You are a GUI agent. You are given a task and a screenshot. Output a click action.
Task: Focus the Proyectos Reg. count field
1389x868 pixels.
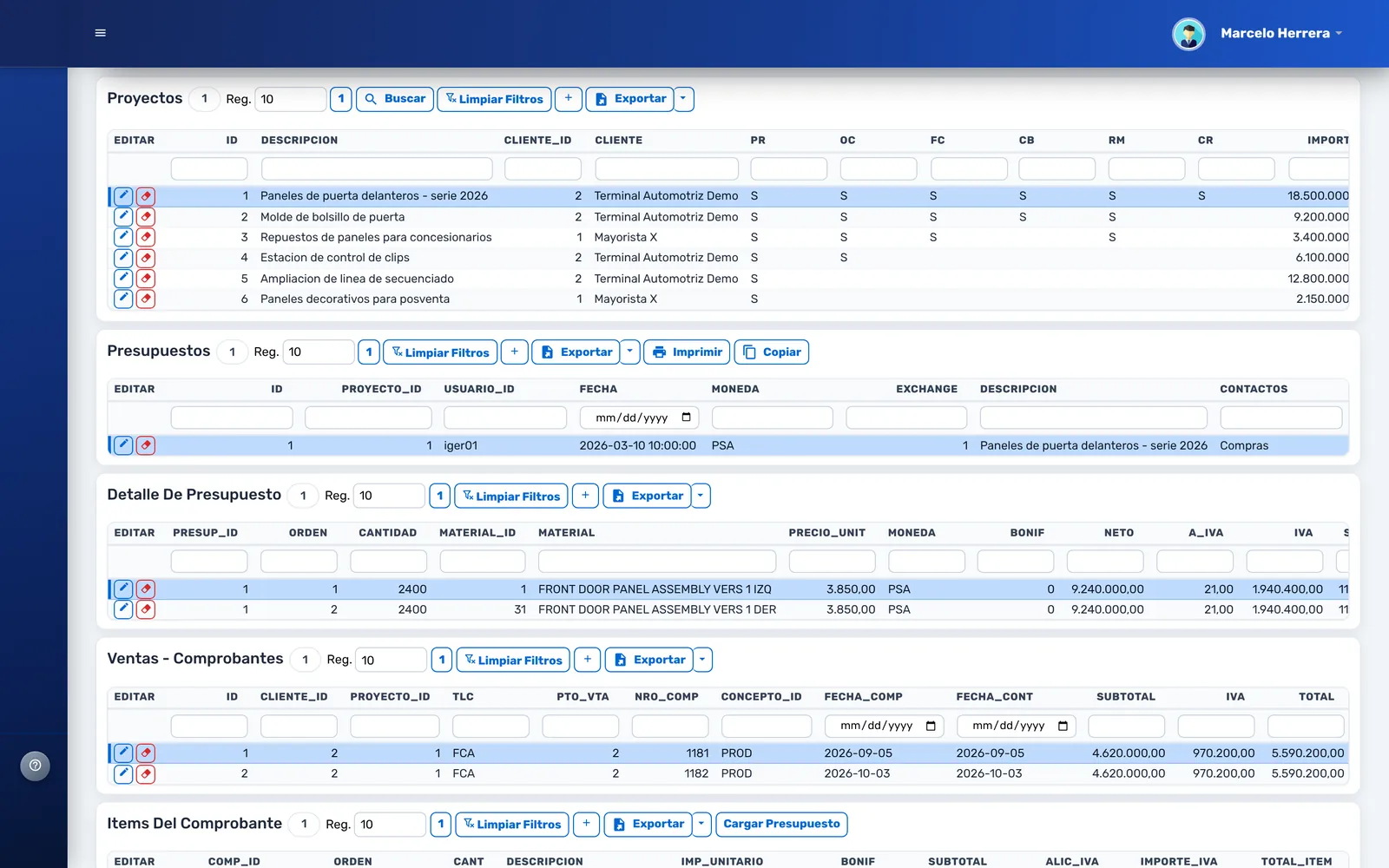click(291, 99)
